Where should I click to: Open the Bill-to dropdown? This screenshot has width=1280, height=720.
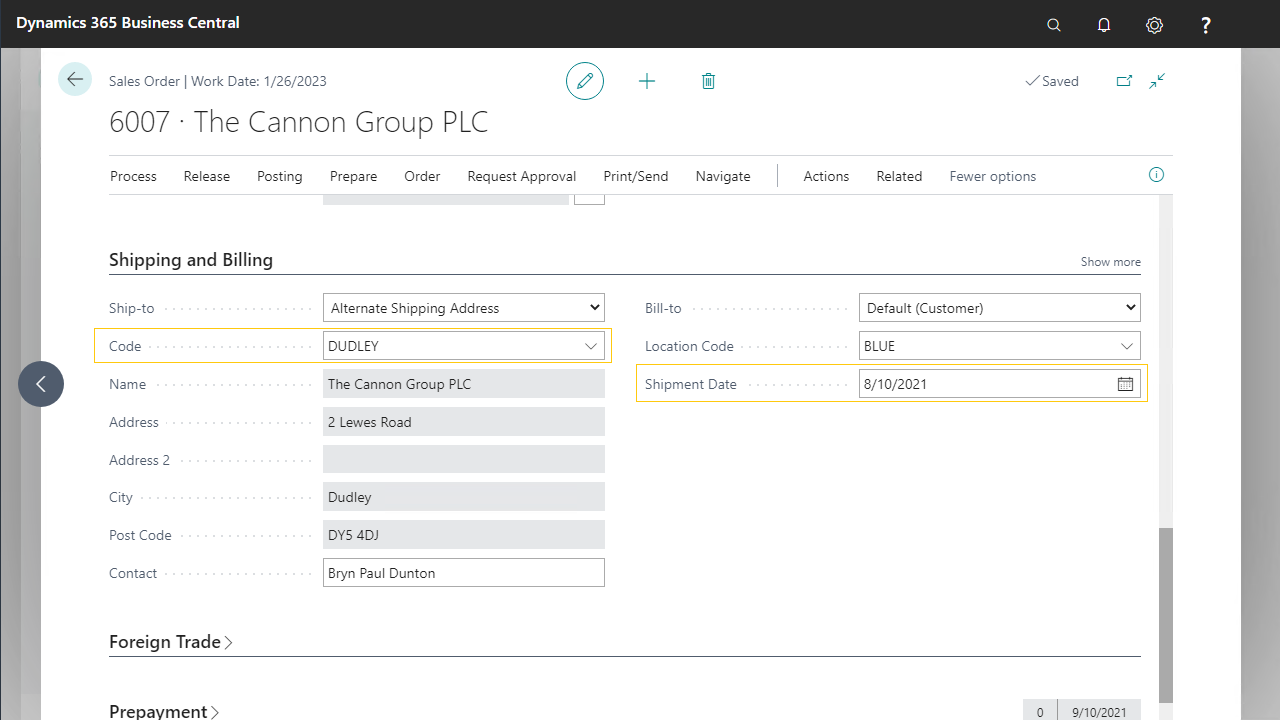click(x=1000, y=308)
